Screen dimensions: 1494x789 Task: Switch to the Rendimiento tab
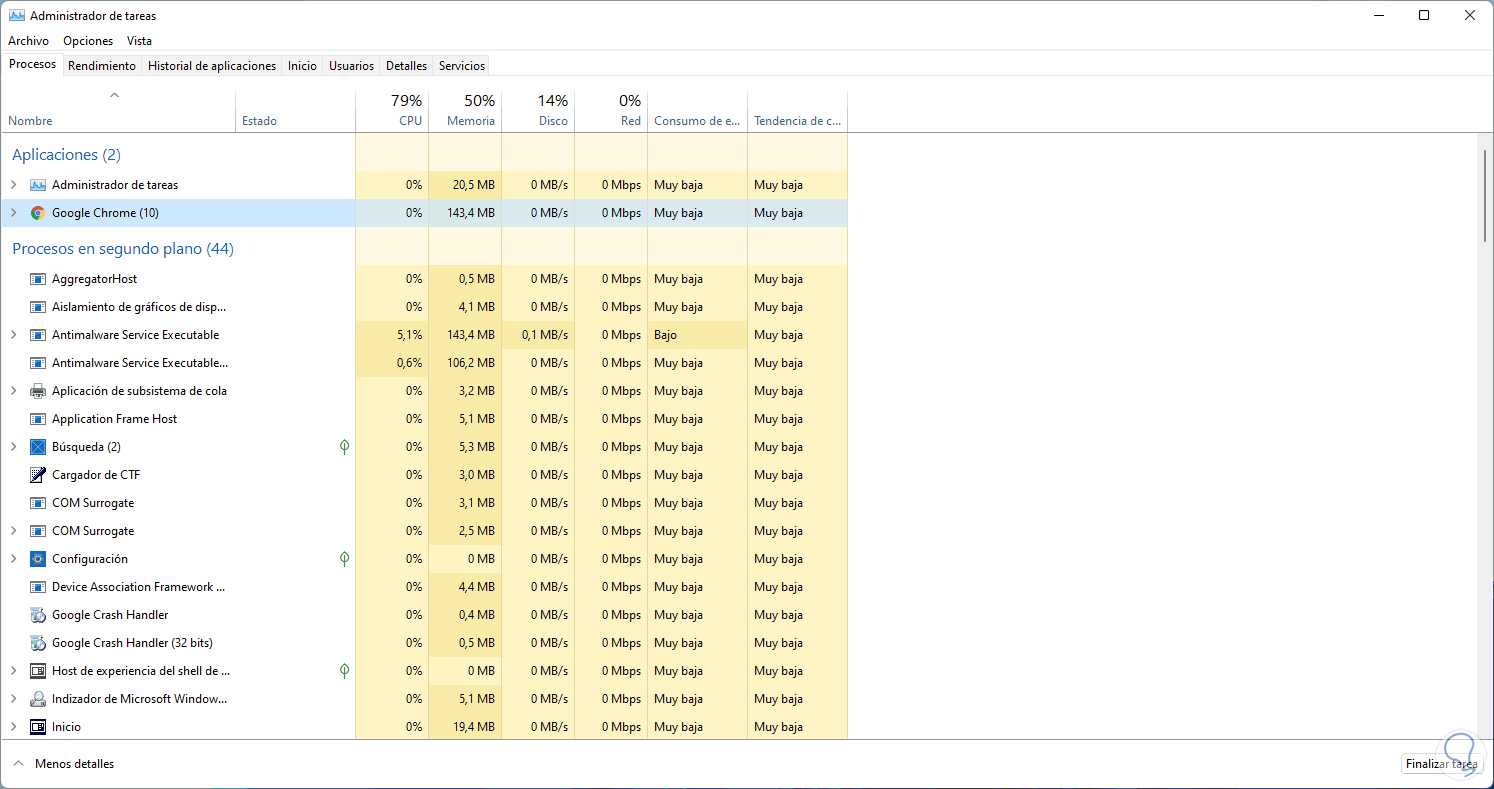[102, 66]
